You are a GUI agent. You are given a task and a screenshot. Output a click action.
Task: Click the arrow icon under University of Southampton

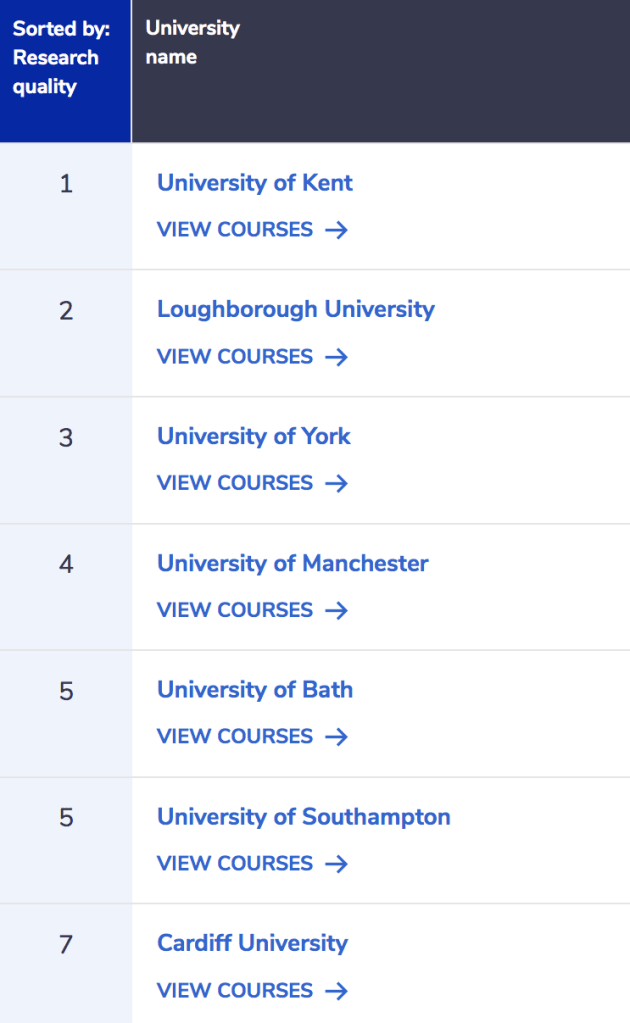[336, 864]
